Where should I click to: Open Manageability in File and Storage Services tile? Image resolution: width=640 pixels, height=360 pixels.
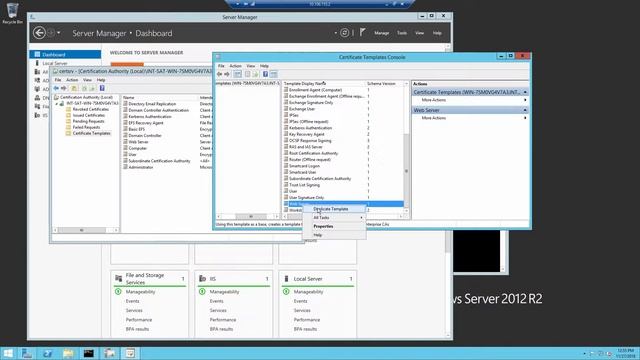pos(140,292)
